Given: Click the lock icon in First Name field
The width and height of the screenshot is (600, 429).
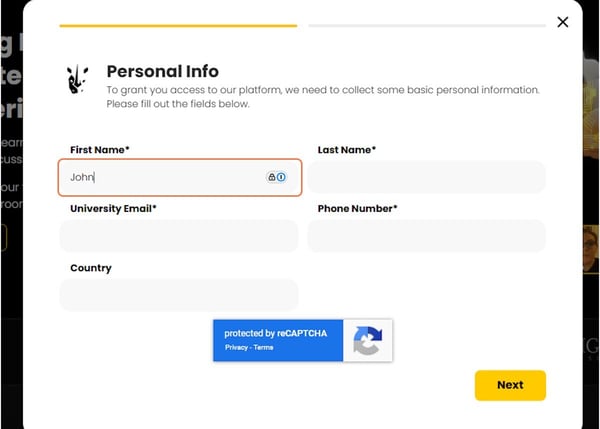Looking at the screenshot, I should (x=271, y=177).
